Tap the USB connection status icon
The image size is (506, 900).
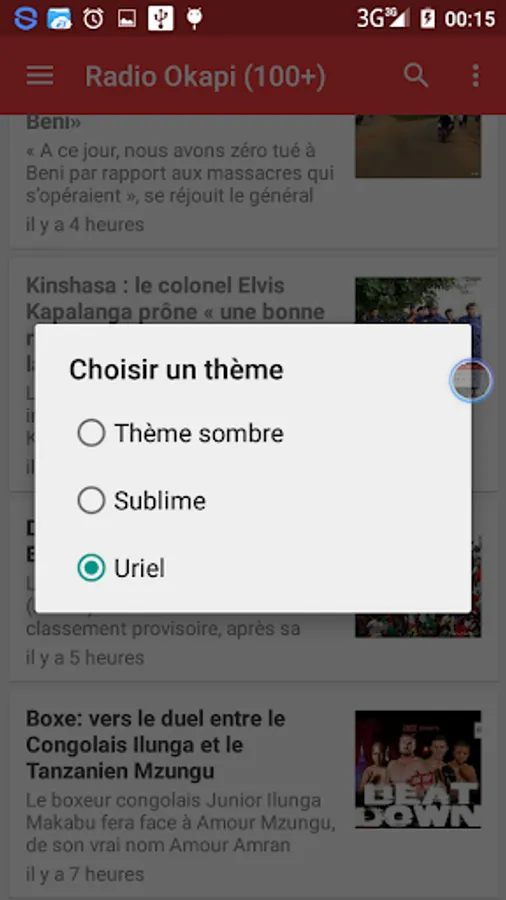(x=161, y=19)
